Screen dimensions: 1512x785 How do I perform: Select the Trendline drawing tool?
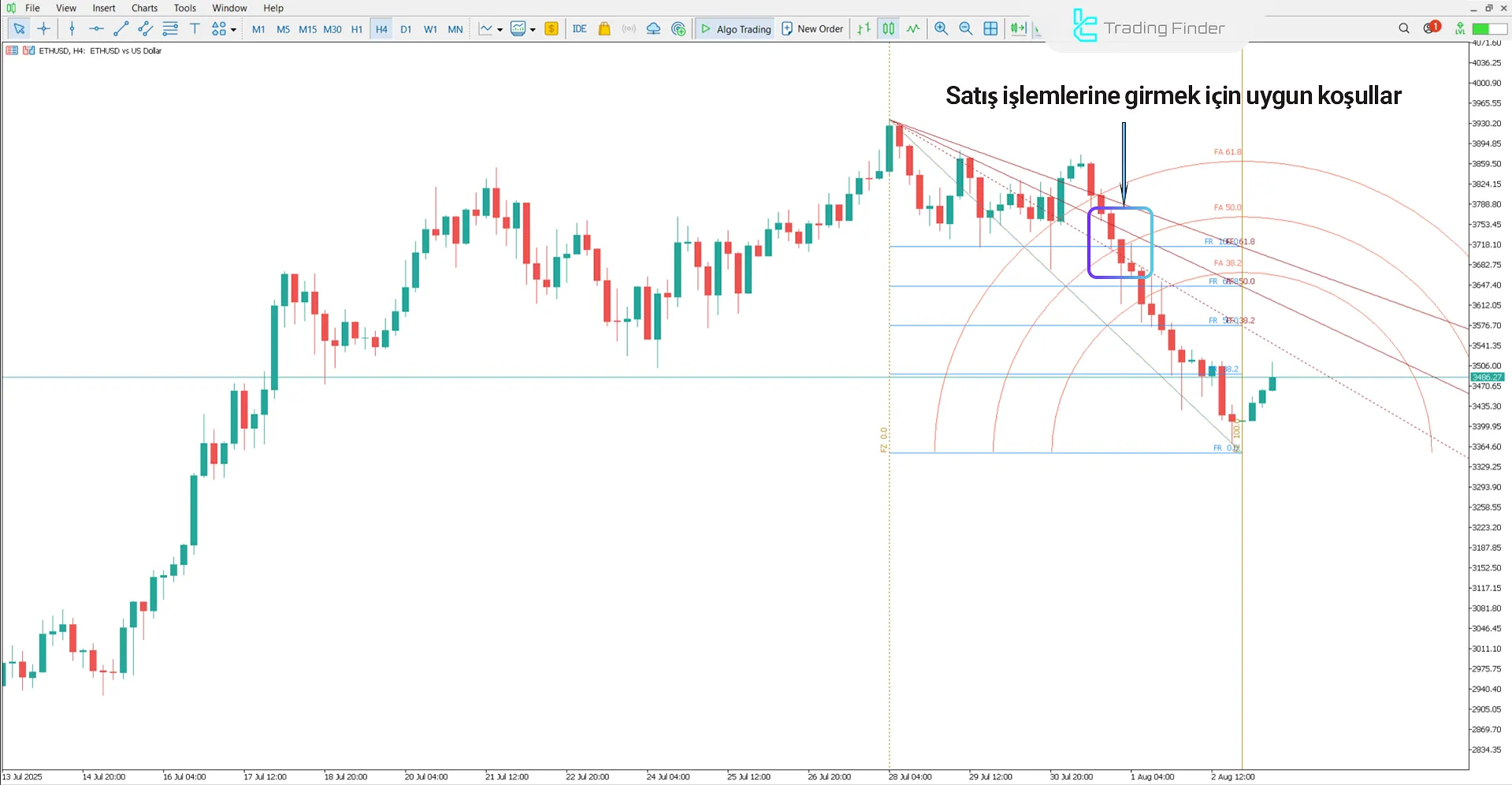tap(121, 28)
